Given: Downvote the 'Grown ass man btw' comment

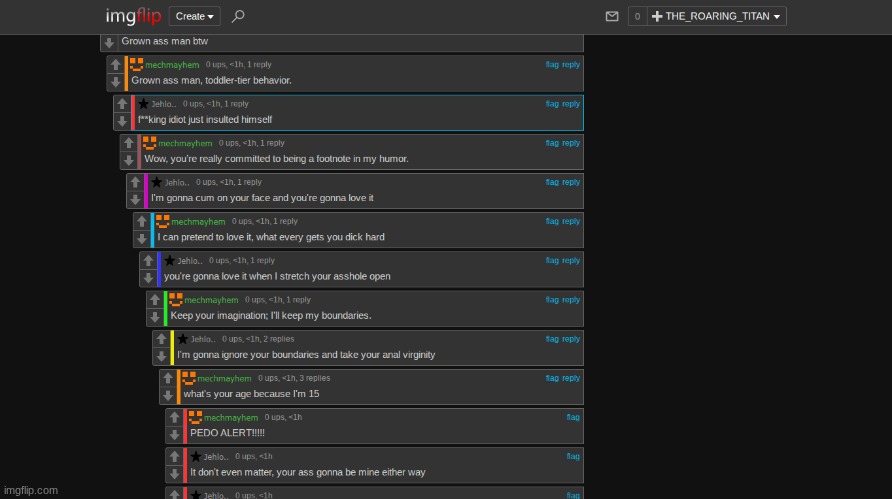Looking at the screenshot, I should pos(109,43).
